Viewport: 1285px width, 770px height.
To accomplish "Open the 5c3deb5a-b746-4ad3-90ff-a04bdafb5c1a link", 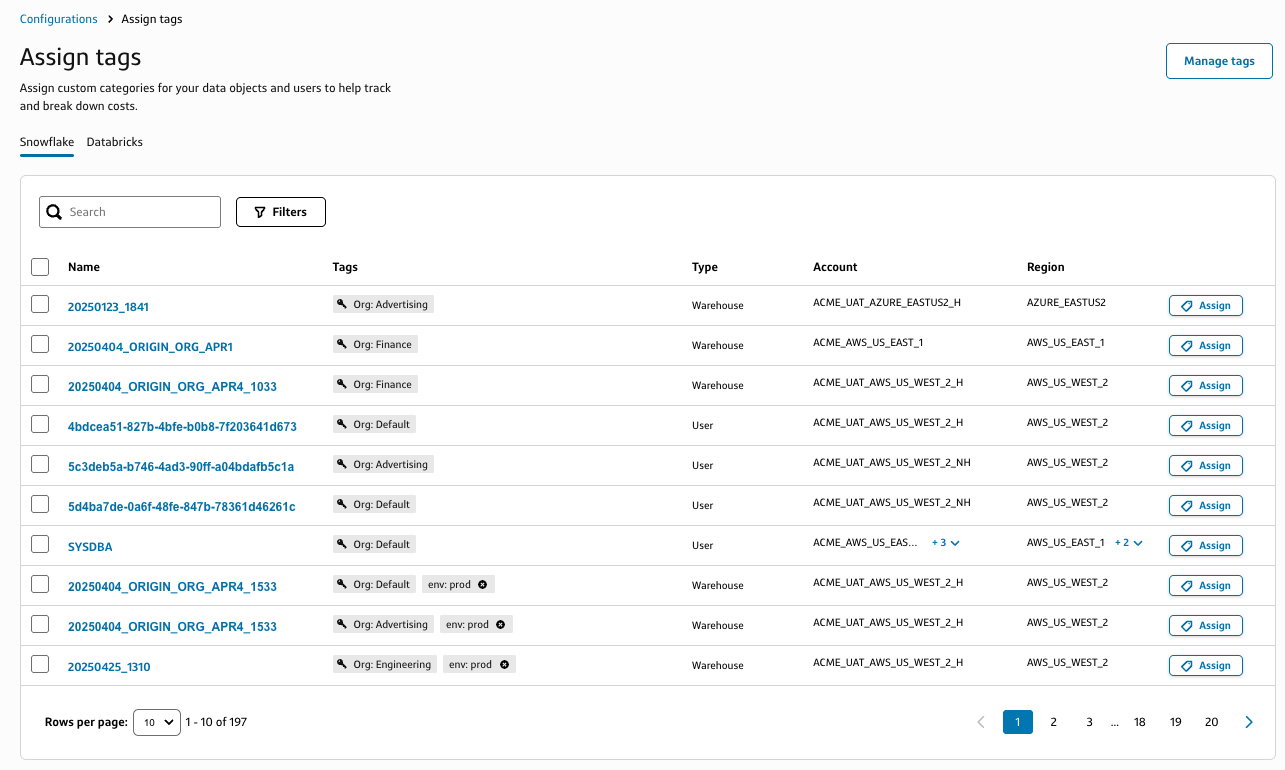I will click(x=181, y=467).
